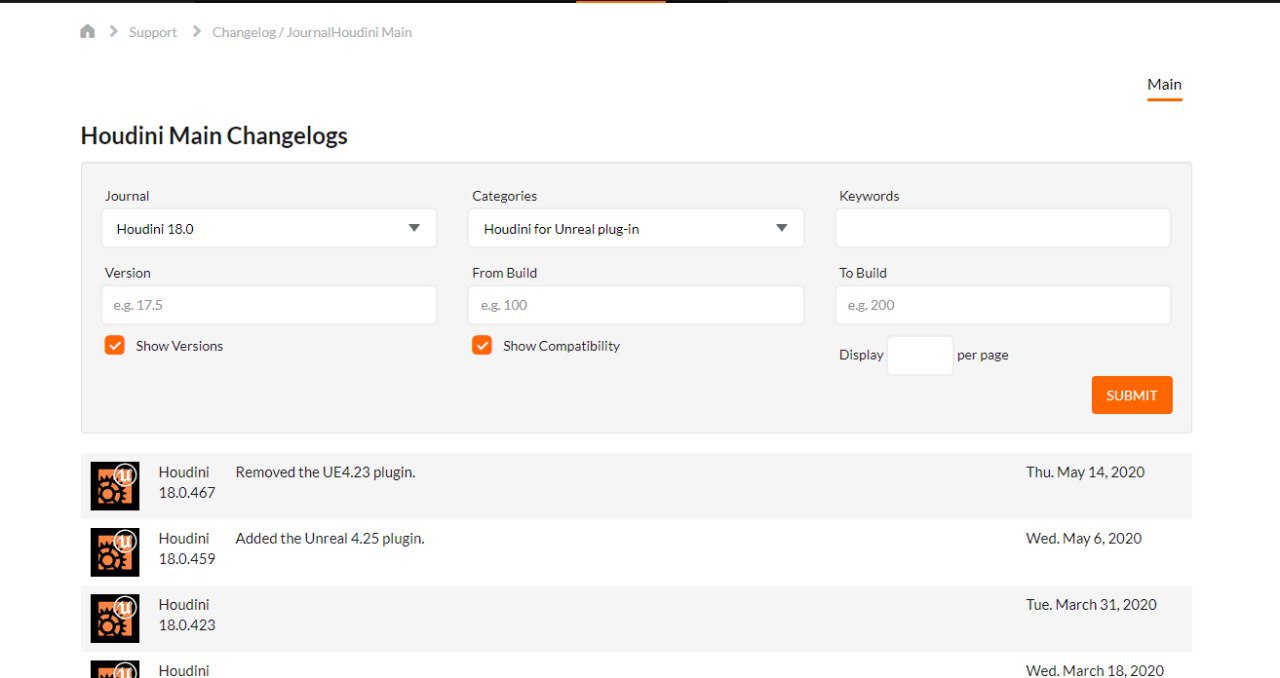This screenshot has width=1280, height=678.
Task: Focus the Keywords input field
Action: click(1003, 228)
